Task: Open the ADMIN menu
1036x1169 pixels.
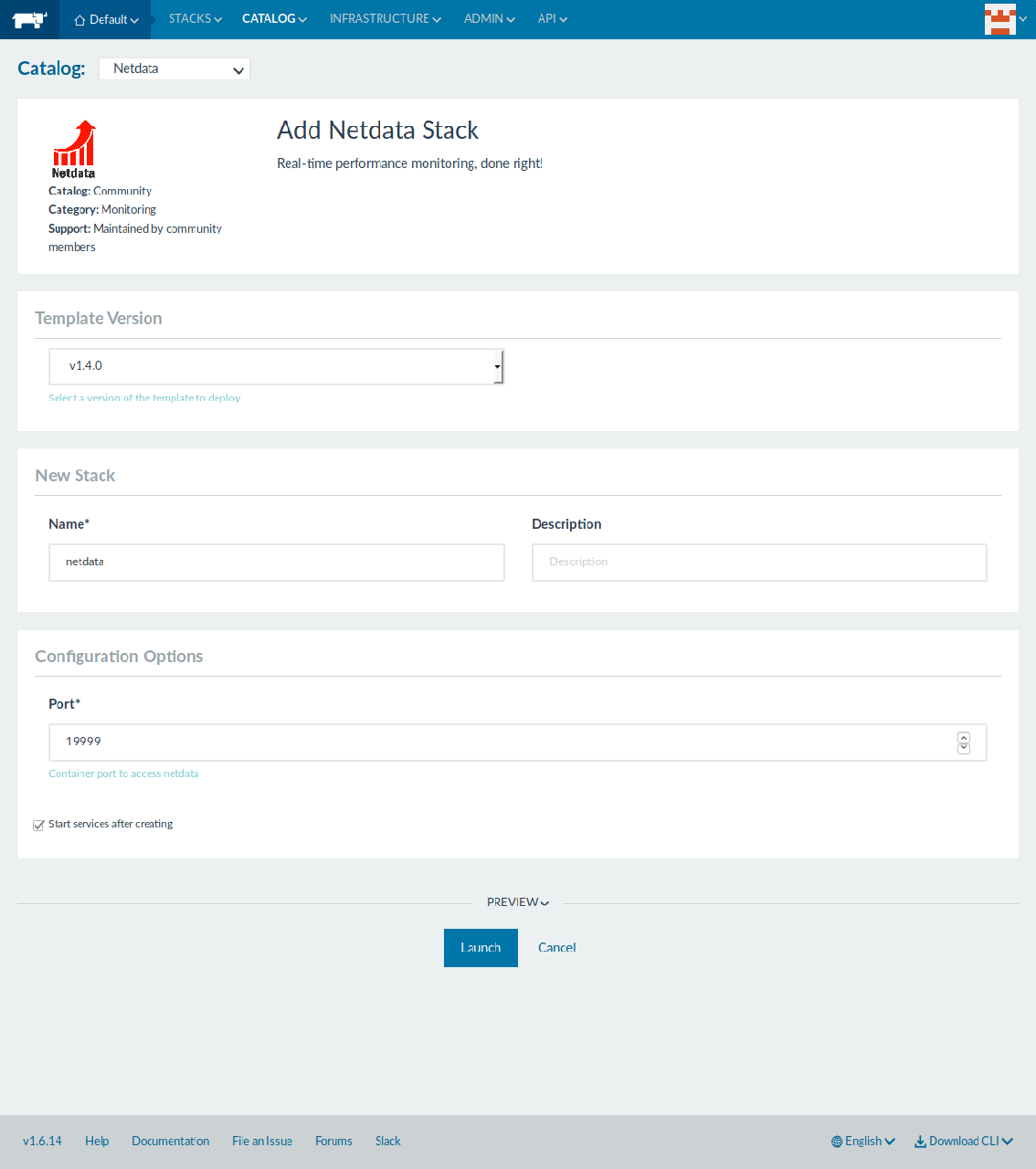Action: tap(489, 19)
